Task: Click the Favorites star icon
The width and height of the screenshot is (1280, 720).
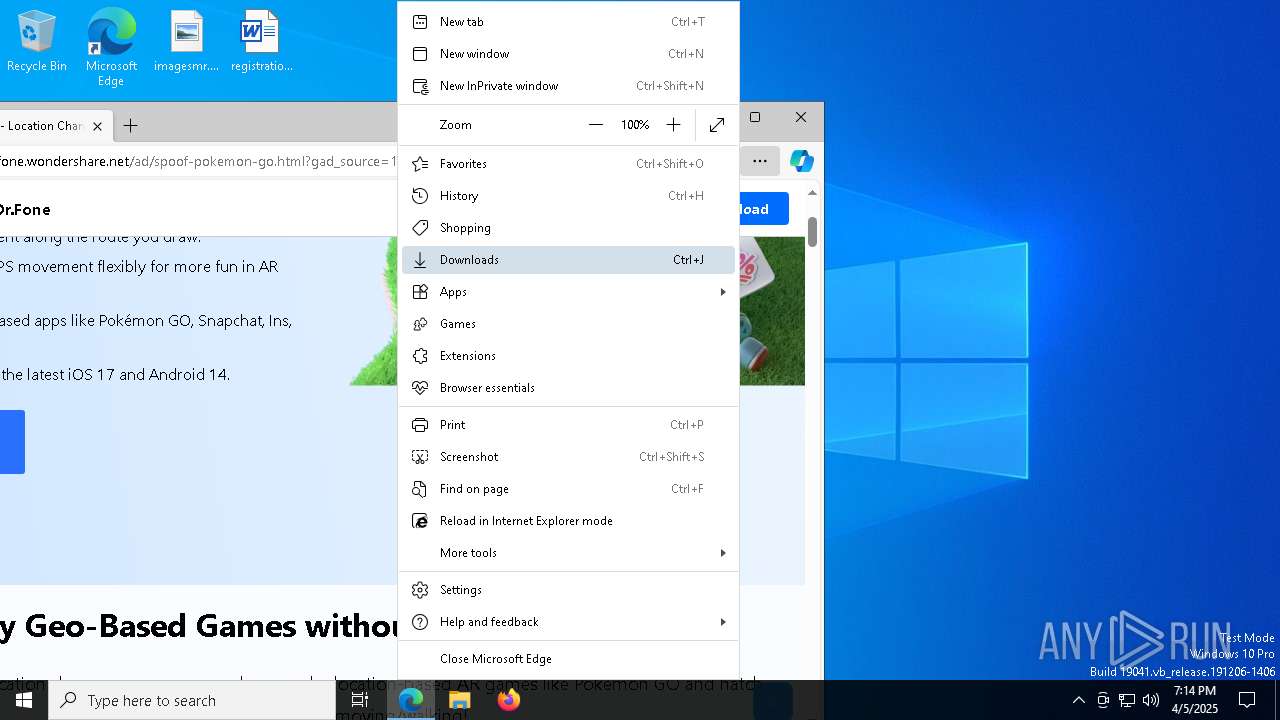Action: coord(420,164)
